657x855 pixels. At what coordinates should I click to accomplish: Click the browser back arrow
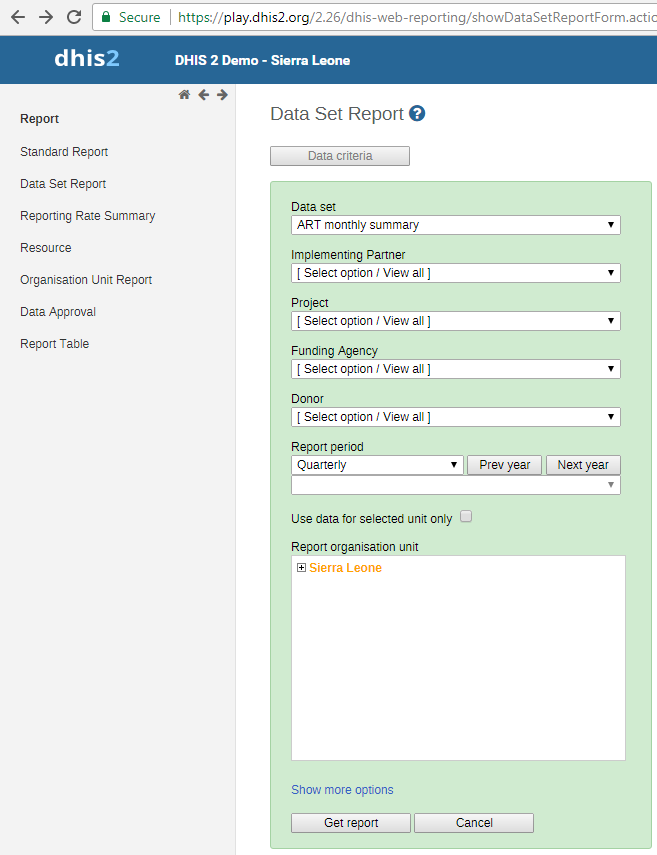coord(18,17)
